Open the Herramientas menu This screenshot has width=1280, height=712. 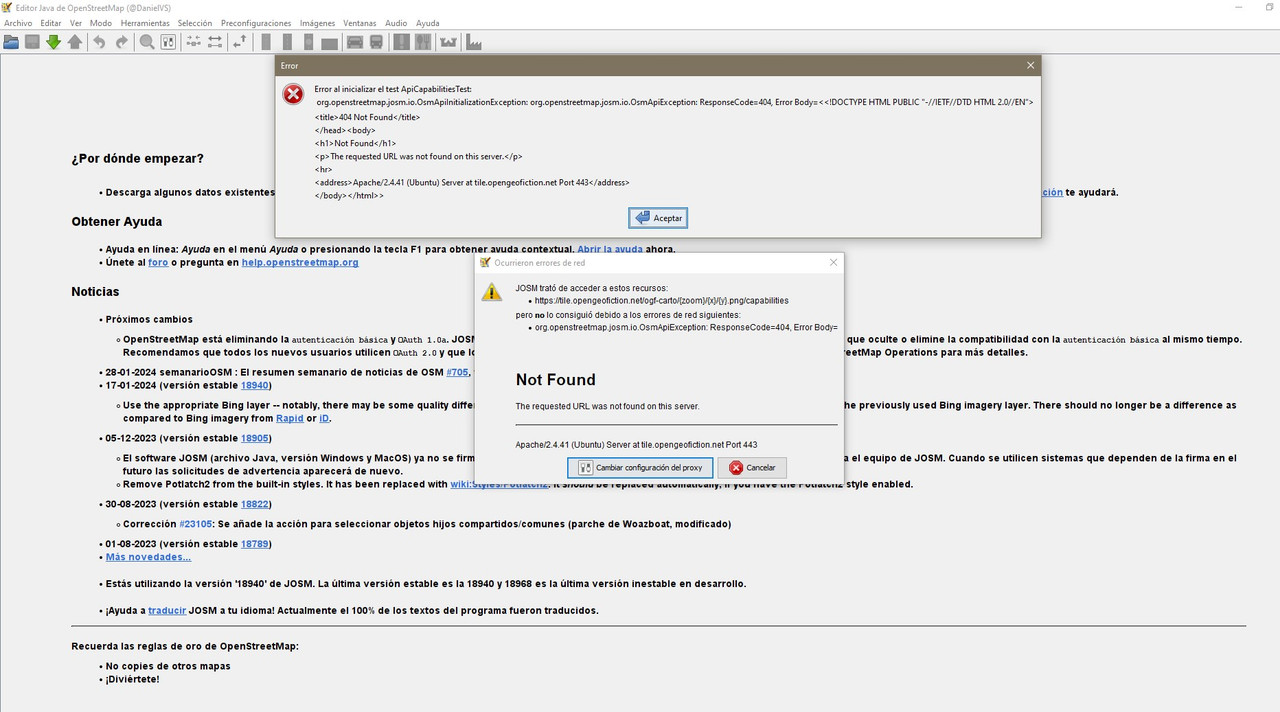145,23
